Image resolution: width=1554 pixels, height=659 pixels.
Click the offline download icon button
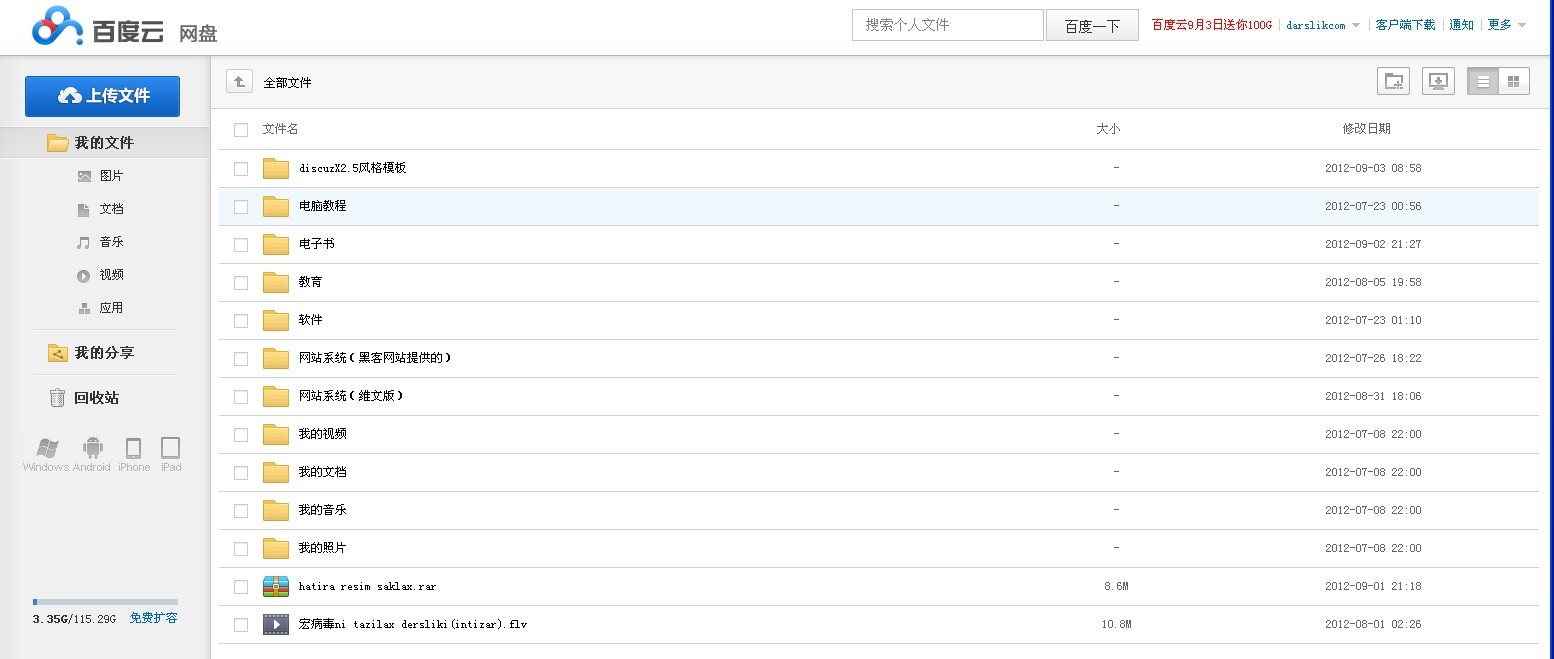coord(1438,82)
